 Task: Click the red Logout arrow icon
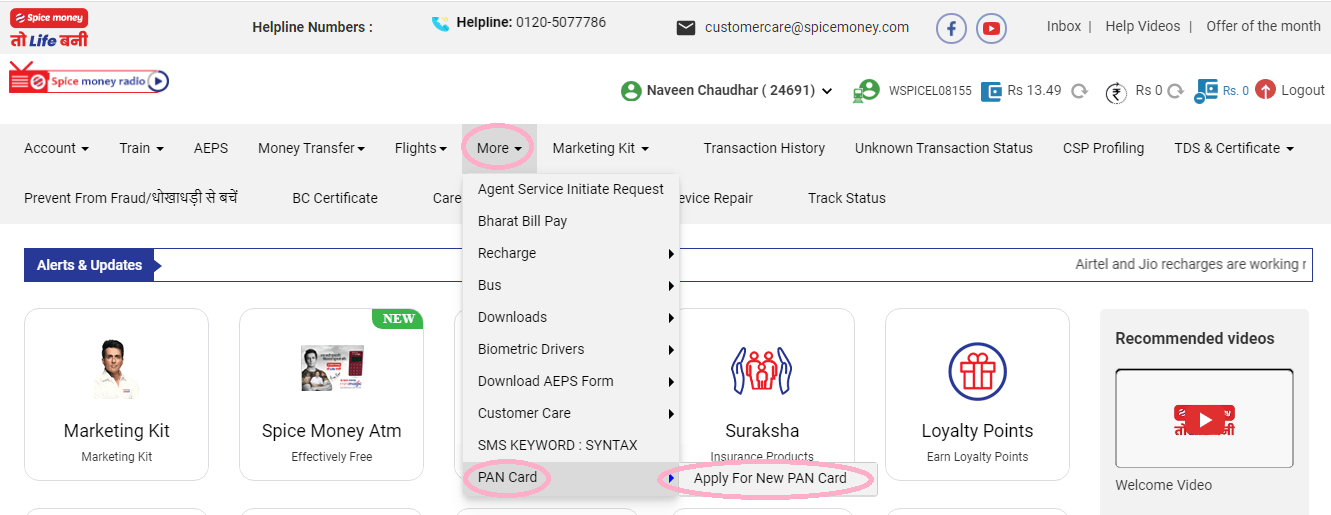click(1265, 90)
